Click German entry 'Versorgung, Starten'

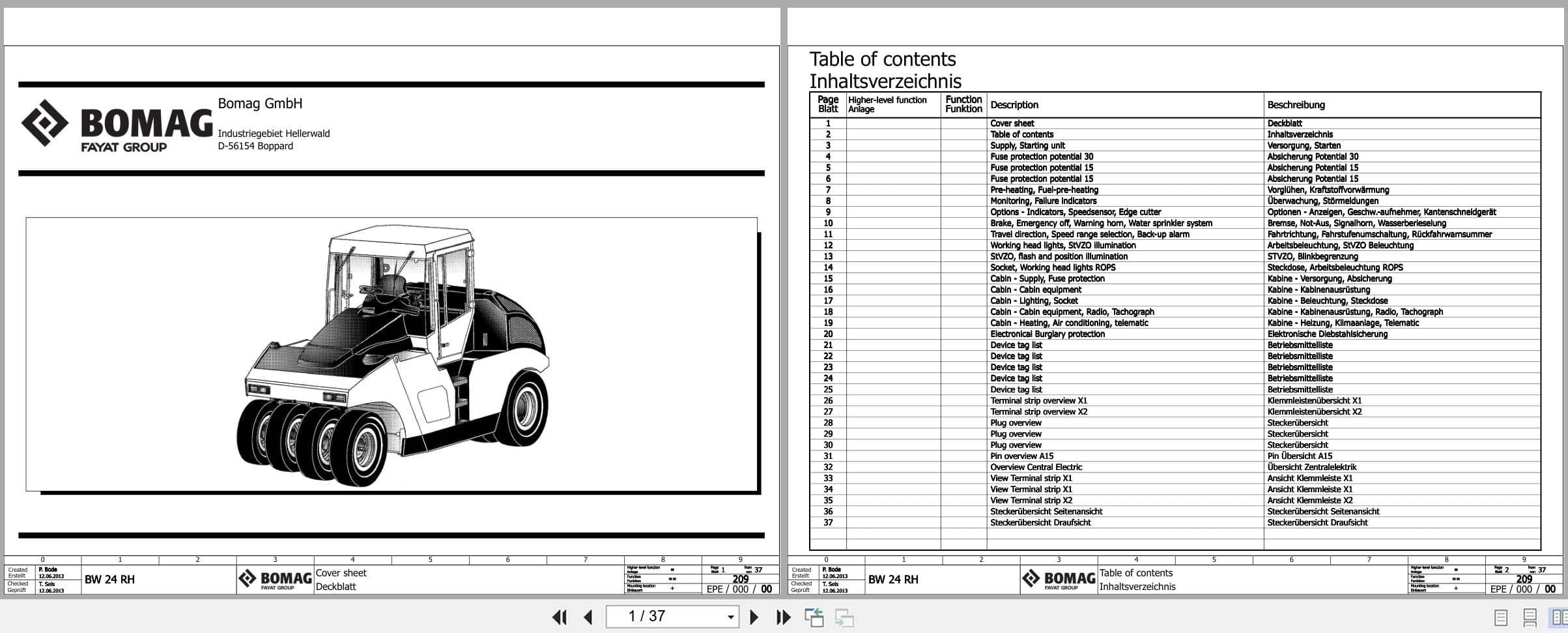coord(1304,145)
